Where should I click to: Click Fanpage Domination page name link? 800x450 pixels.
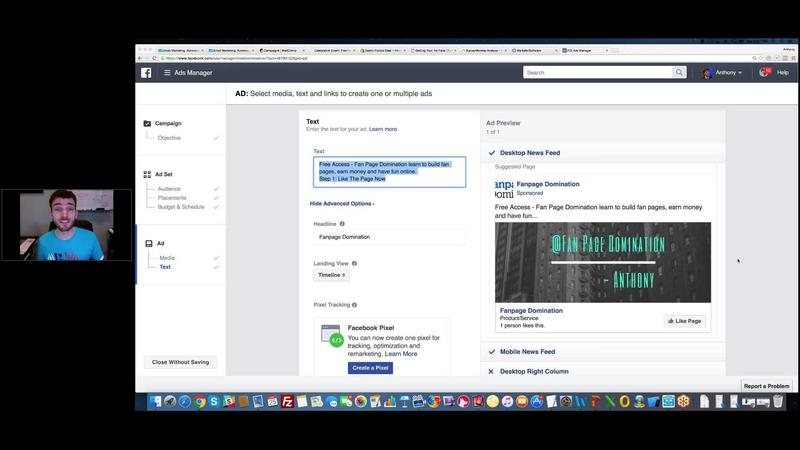548,184
